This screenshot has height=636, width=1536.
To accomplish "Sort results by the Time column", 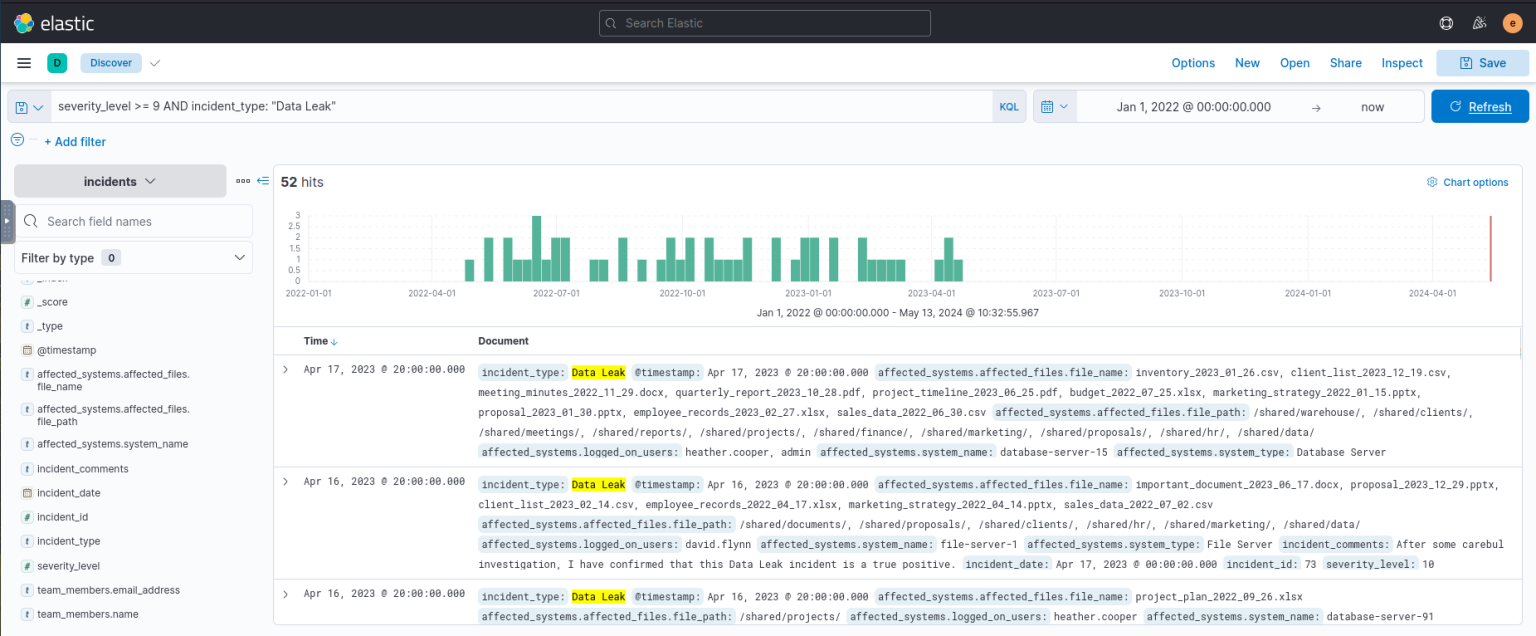I will (318, 340).
